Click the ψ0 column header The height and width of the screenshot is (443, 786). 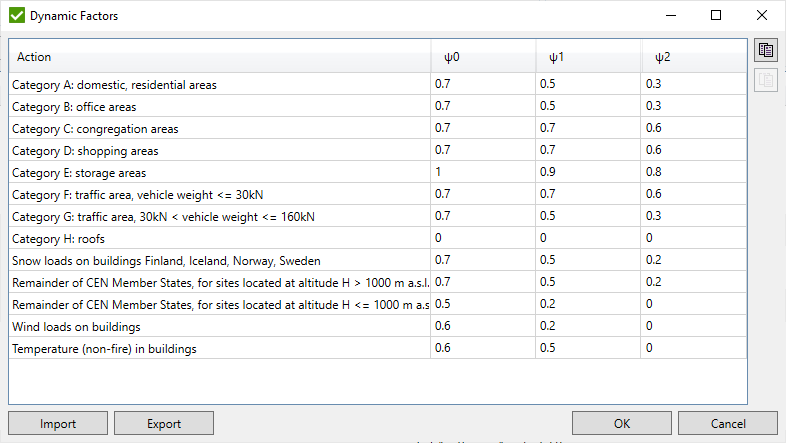pyautogui.click(x=482, y=57)
